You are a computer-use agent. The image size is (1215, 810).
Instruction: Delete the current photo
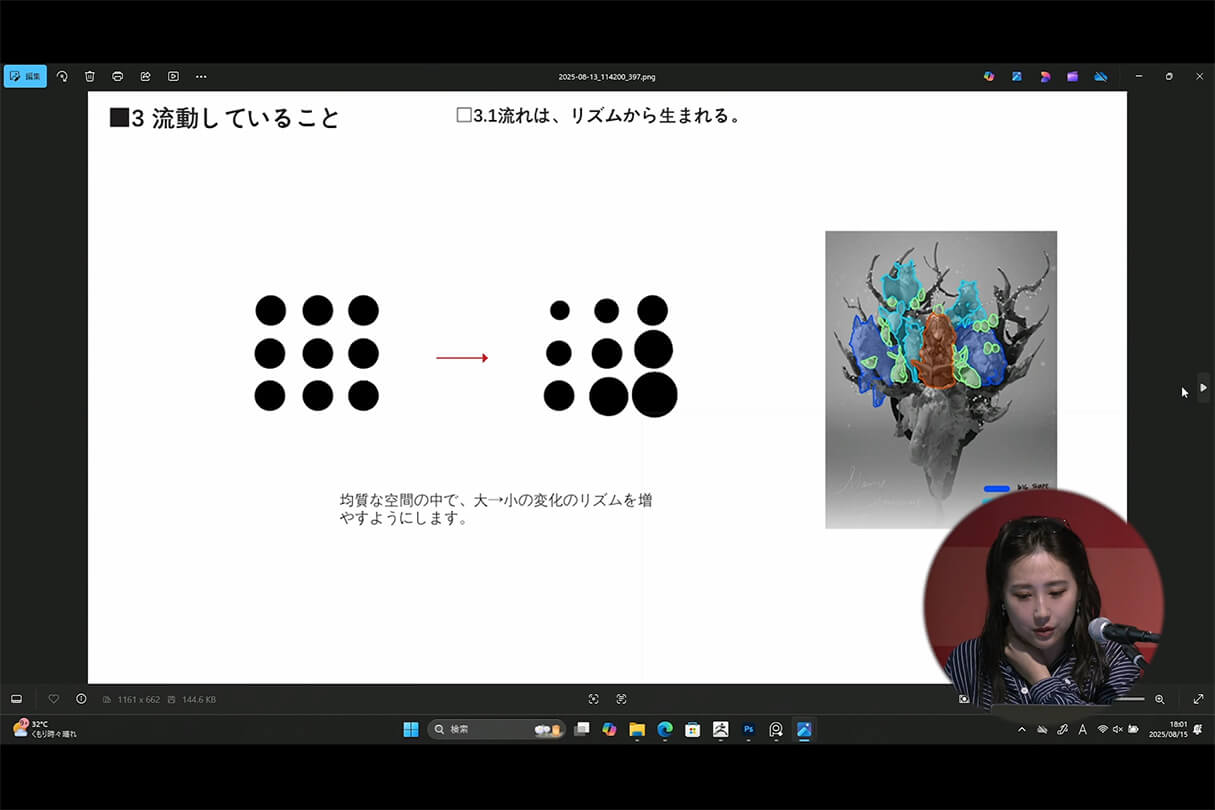click(x=90, y=76)
